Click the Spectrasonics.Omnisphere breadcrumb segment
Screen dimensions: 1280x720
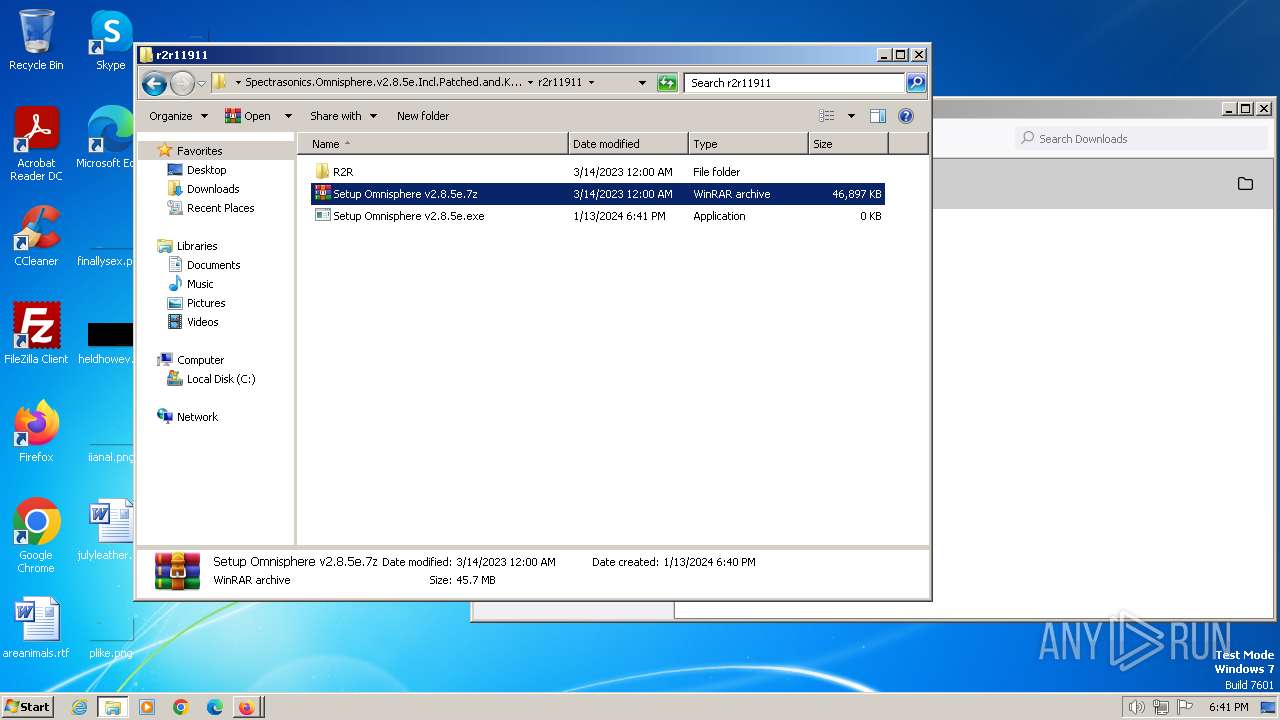(x=383, y=83)
